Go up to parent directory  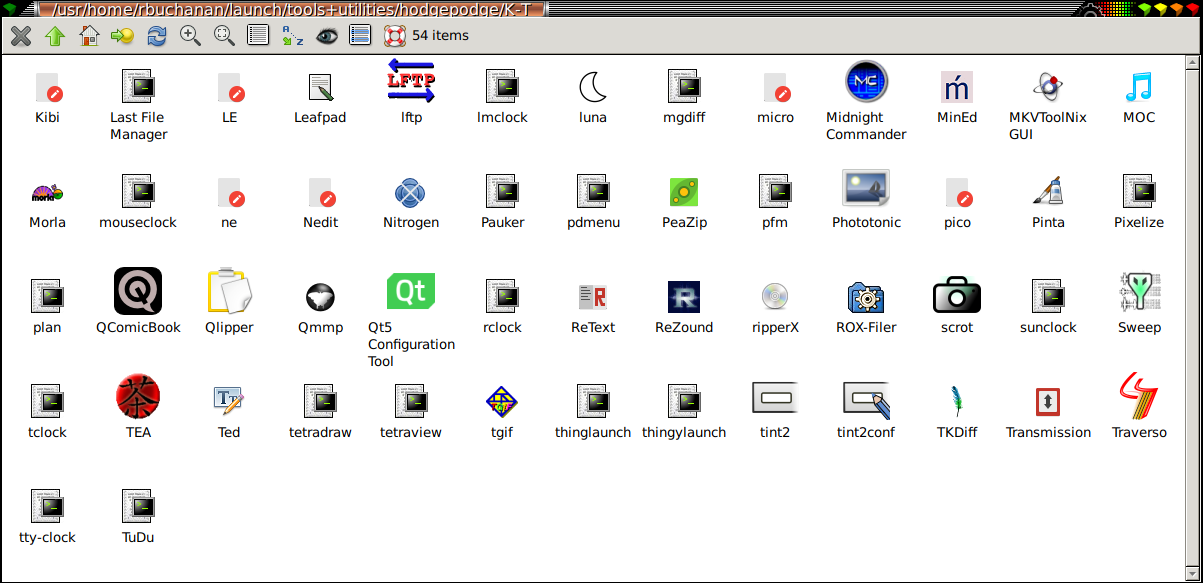55,36
